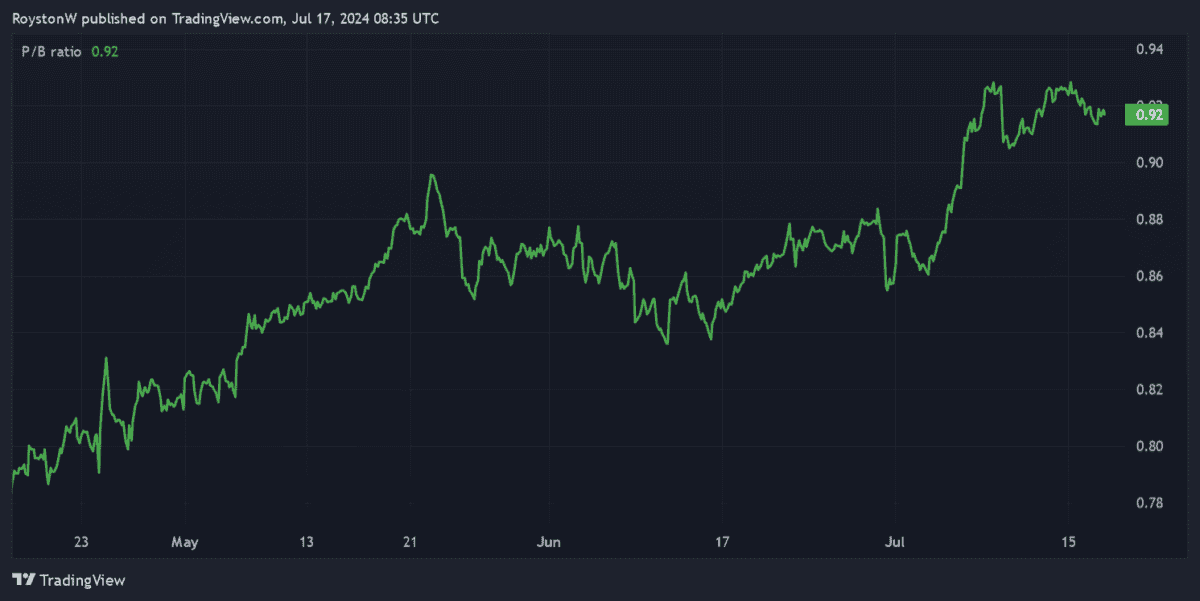Toggle the 0.92 price label highlight

pos(1148,115)
